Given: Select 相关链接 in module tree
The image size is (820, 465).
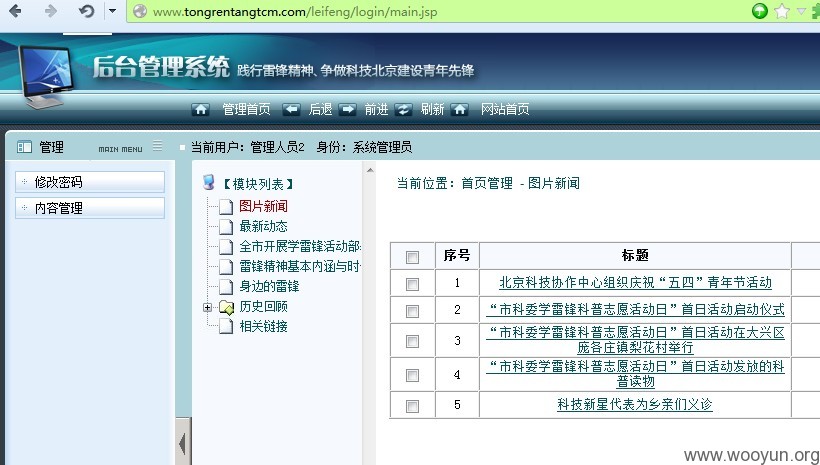Looking at the screenshot, I should tap(264, 326).
